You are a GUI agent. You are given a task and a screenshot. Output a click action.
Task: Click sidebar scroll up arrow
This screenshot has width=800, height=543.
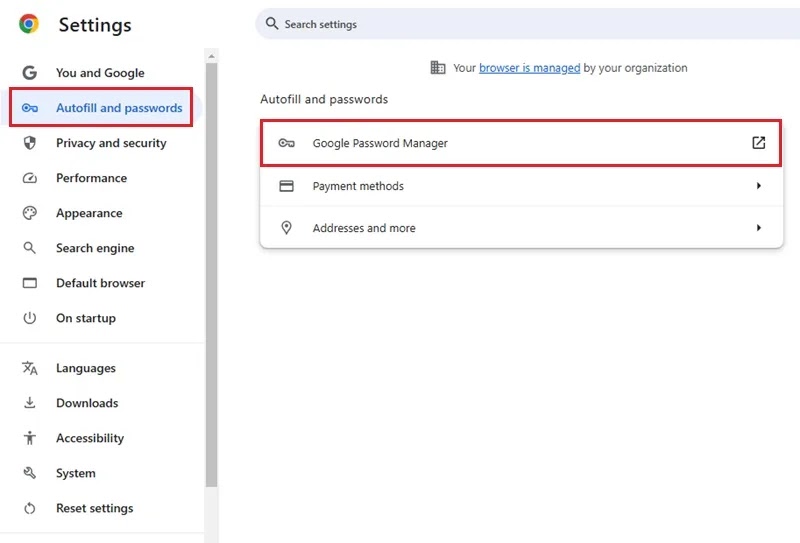[x=211, y=56]
